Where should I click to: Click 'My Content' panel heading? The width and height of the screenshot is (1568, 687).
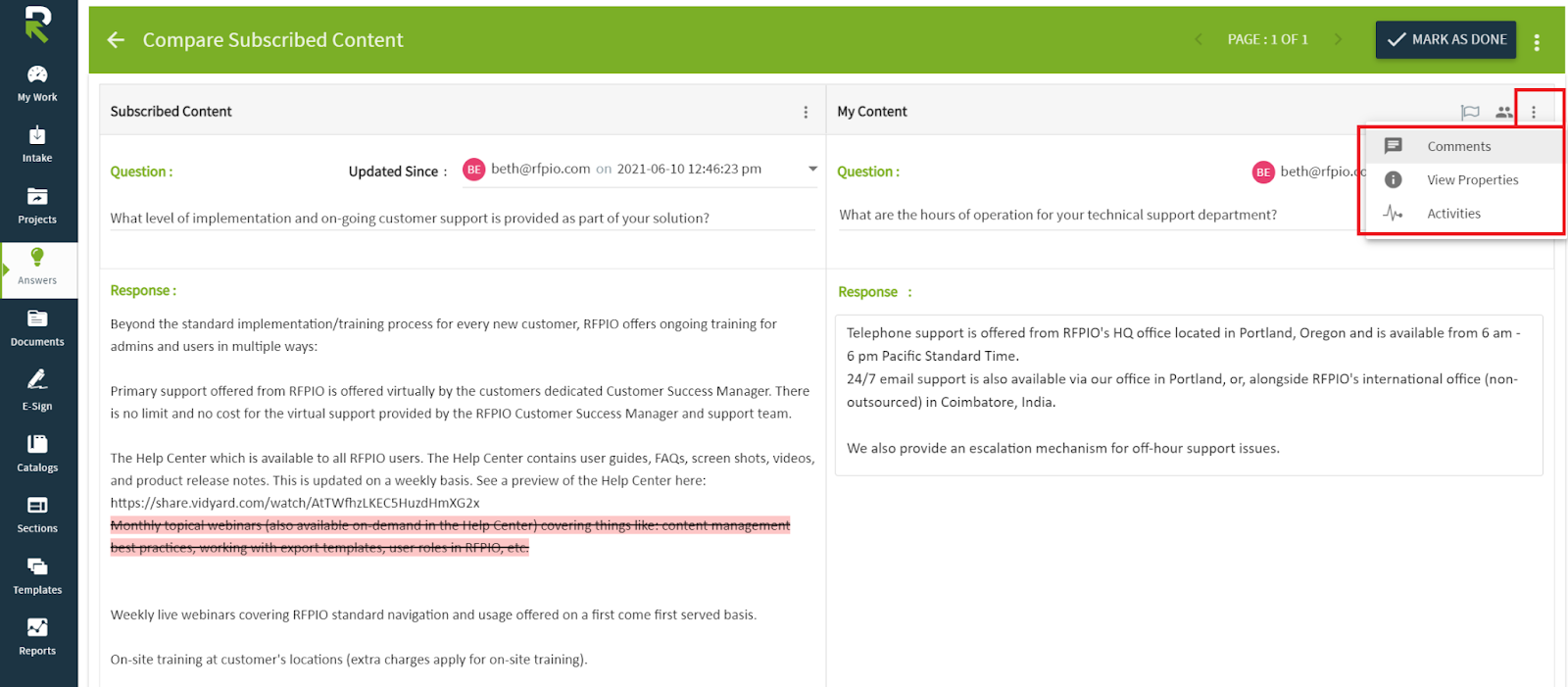[872, 112]
